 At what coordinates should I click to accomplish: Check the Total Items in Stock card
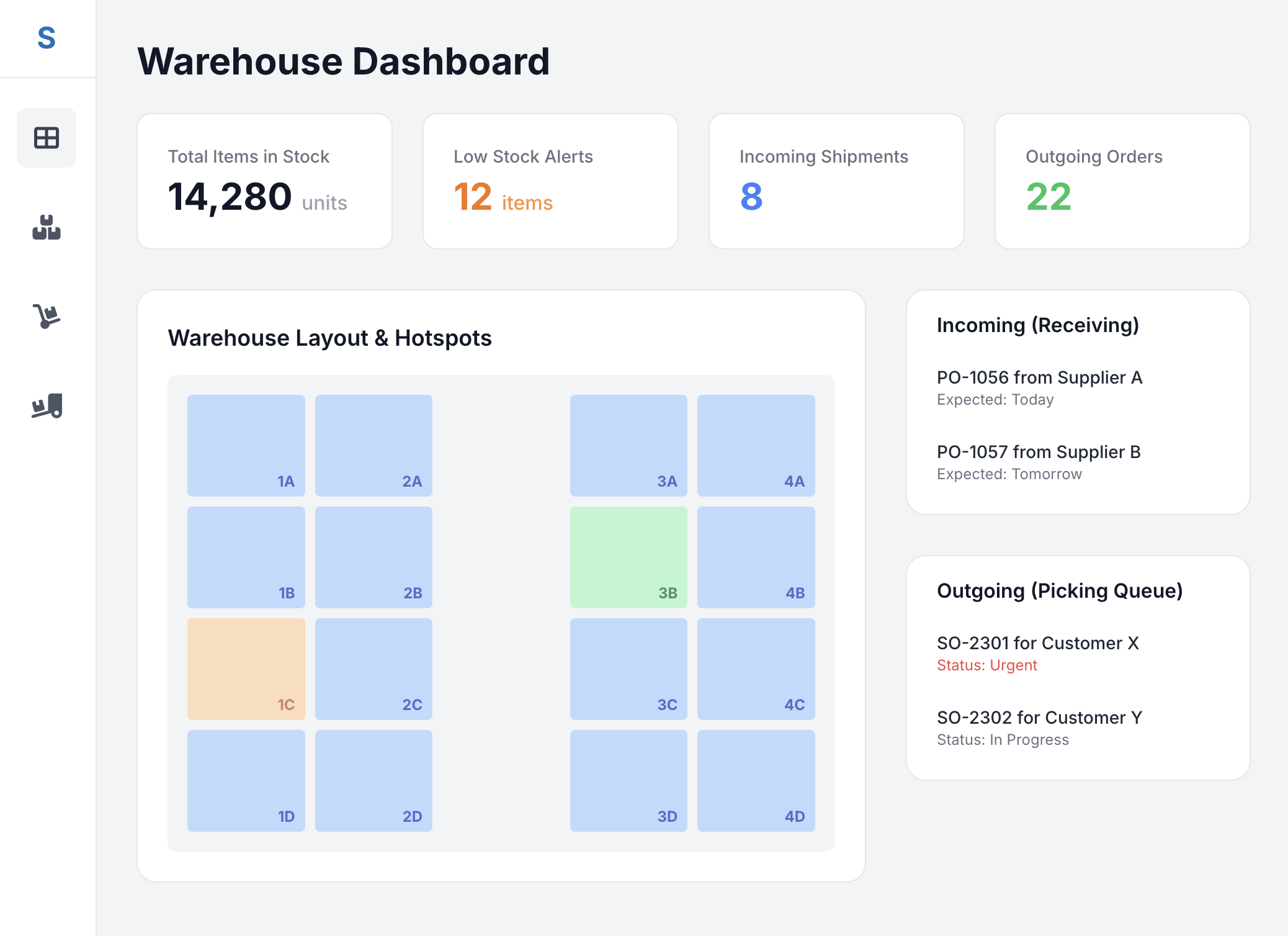(x=264, y=181)
